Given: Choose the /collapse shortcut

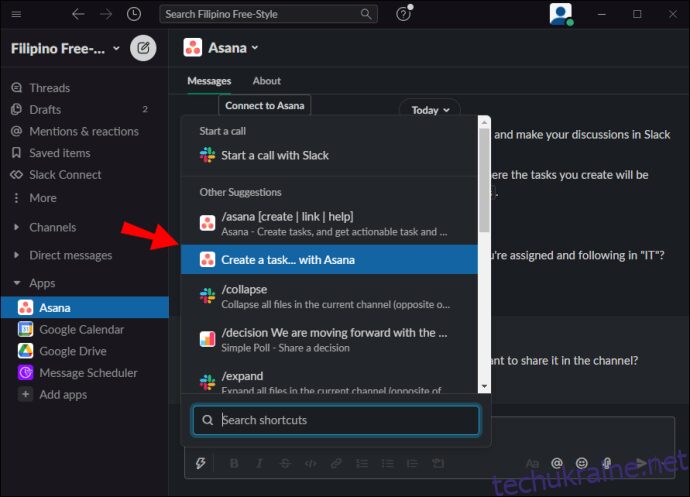Looking at the screenshot, I should click(x=329, y=296).
